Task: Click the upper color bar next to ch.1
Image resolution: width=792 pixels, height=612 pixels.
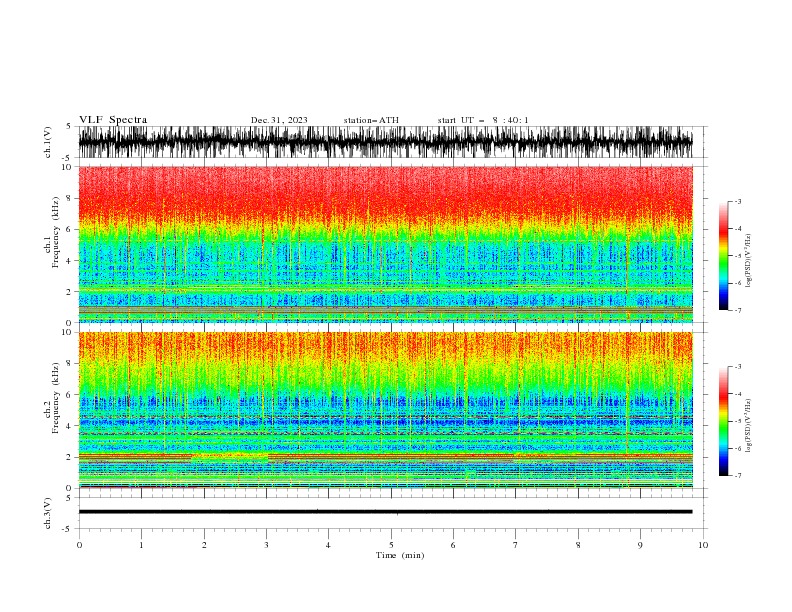Action: (723, 256)
